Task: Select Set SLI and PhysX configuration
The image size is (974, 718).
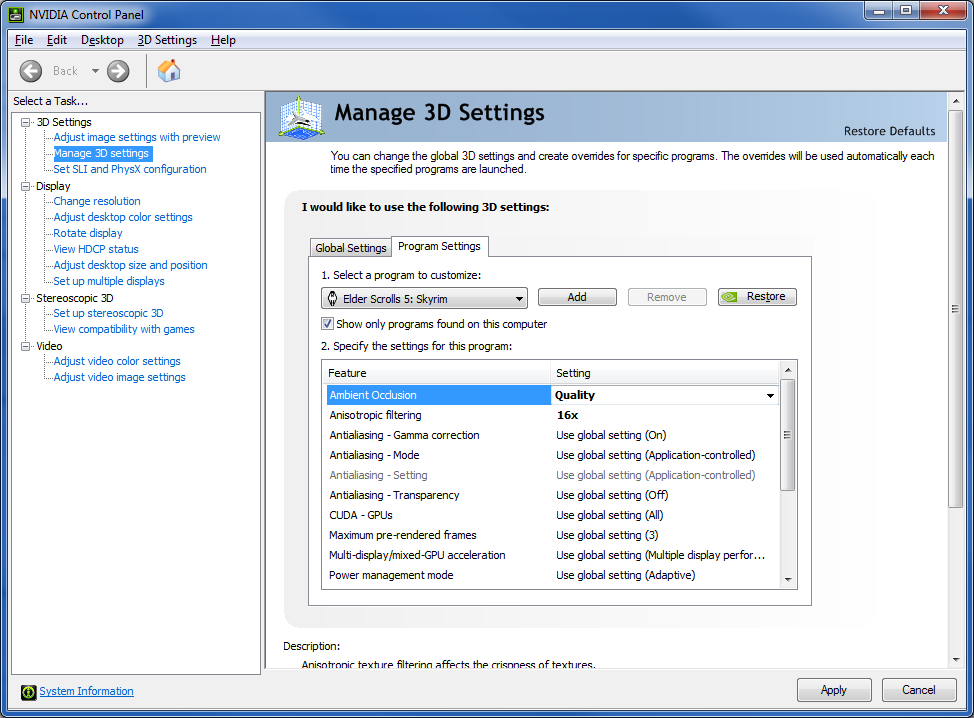Action: click(130, 169)
